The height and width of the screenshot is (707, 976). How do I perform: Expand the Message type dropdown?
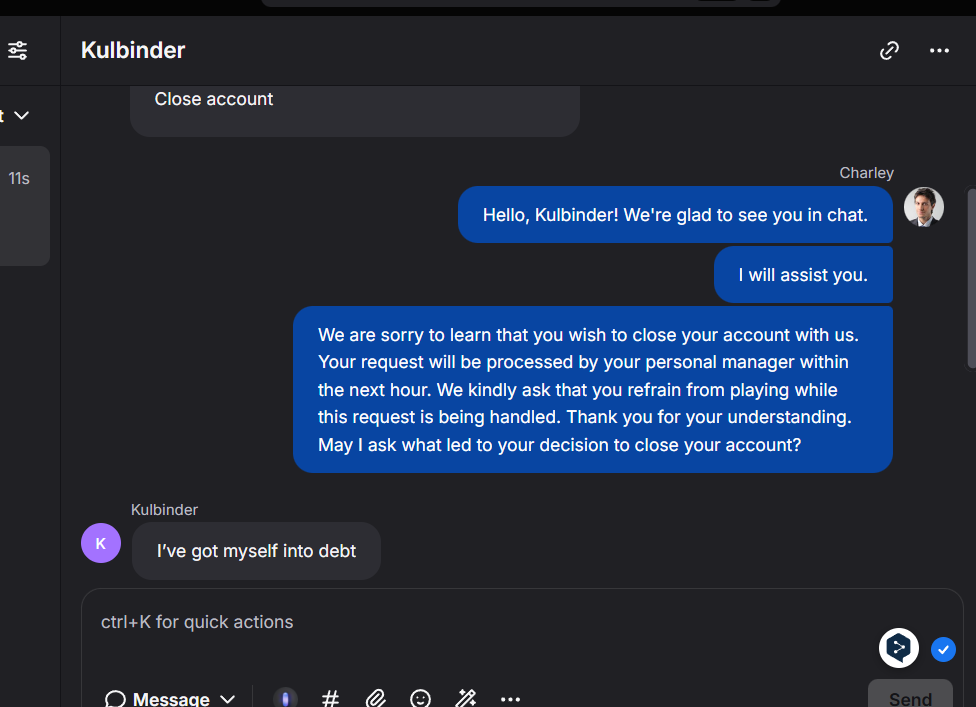(x=170, y=698)
